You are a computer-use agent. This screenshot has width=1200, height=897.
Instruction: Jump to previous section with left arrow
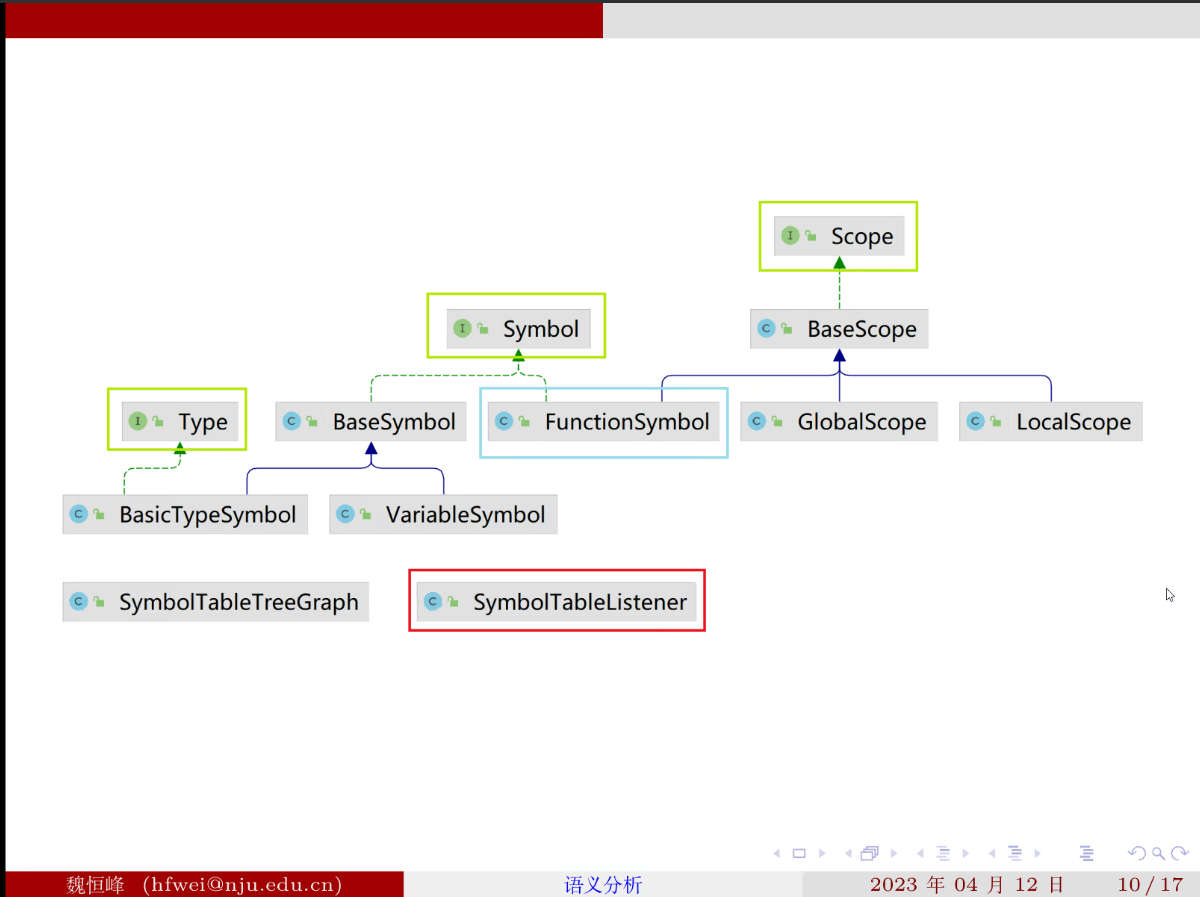(x=993, y=854)
